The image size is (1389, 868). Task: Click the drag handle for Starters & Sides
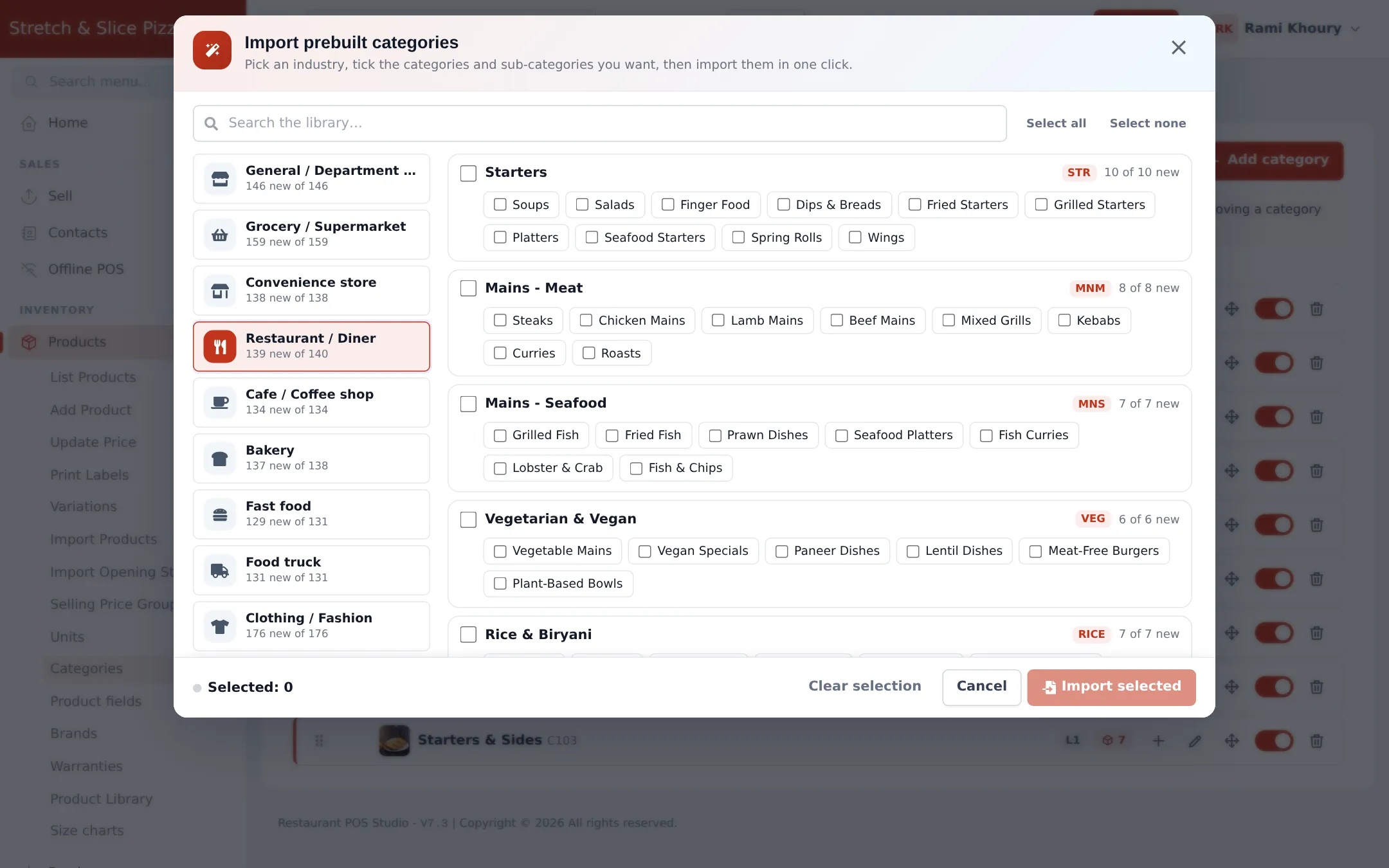319,741
